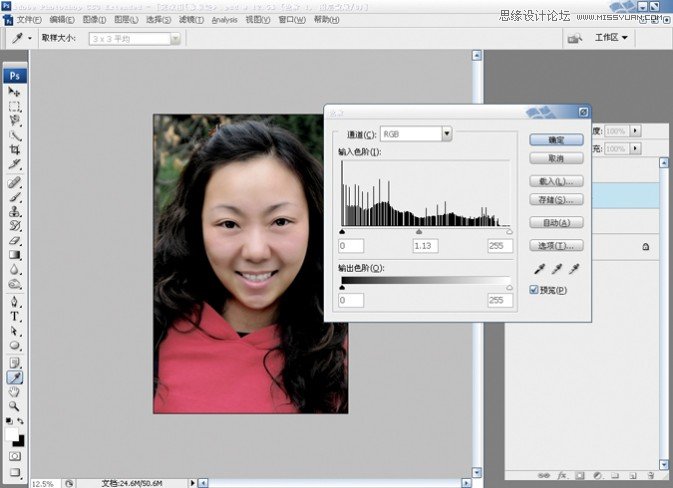Open the 通道 channel RGB dropdown

tap(447, 134)
